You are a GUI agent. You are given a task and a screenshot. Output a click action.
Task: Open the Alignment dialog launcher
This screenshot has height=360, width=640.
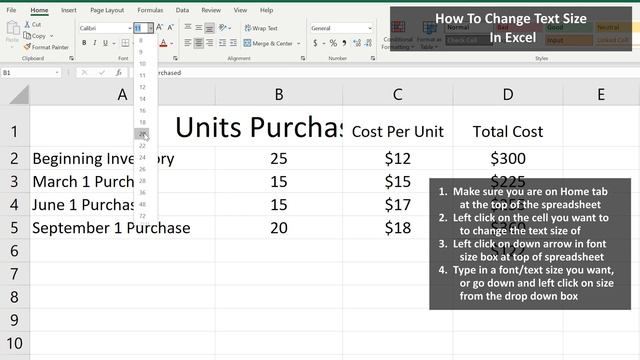303,58
